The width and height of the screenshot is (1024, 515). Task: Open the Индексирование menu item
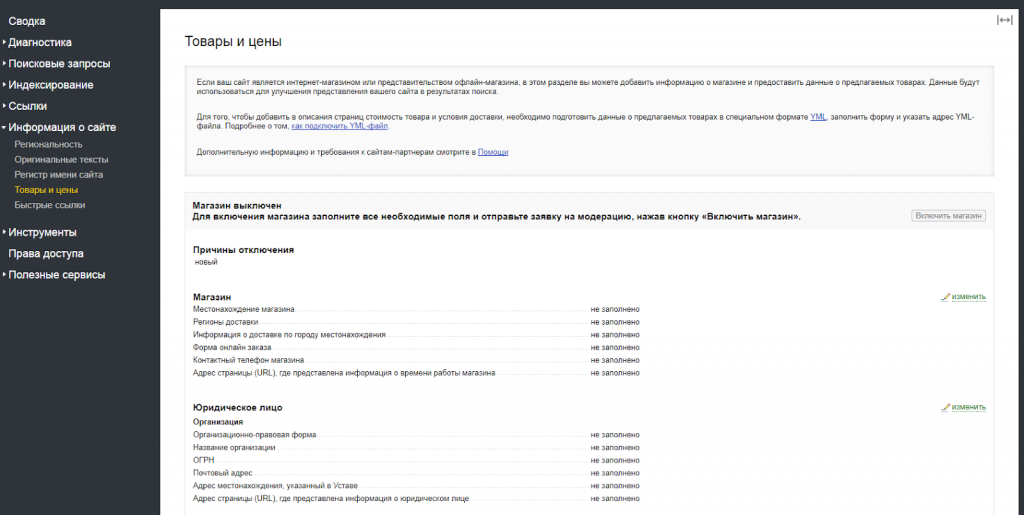(x=51, y=85)
